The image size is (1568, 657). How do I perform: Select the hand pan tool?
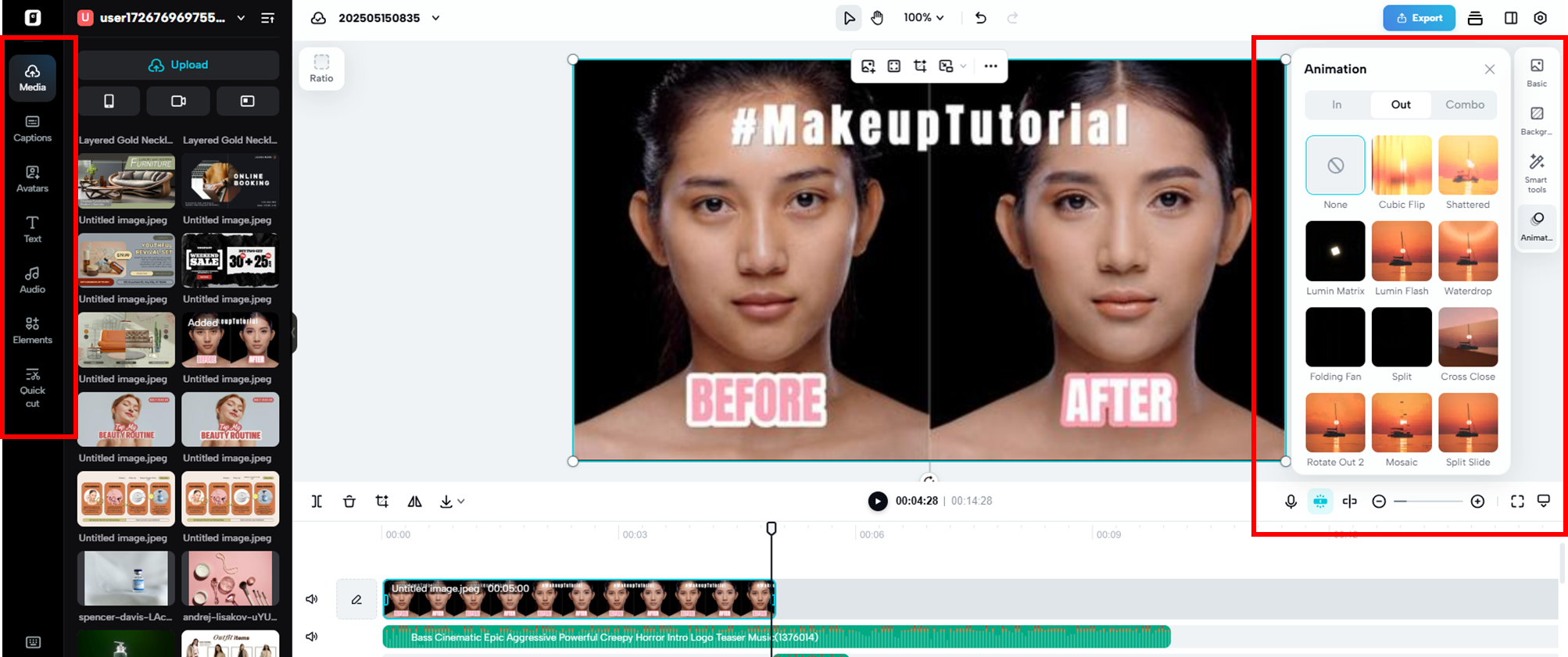[x=877, y=18]
